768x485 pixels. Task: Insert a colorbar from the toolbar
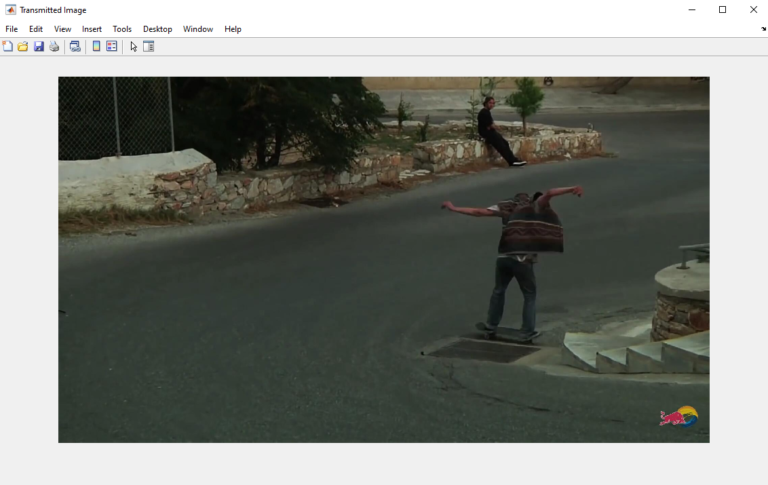[96, 47]
